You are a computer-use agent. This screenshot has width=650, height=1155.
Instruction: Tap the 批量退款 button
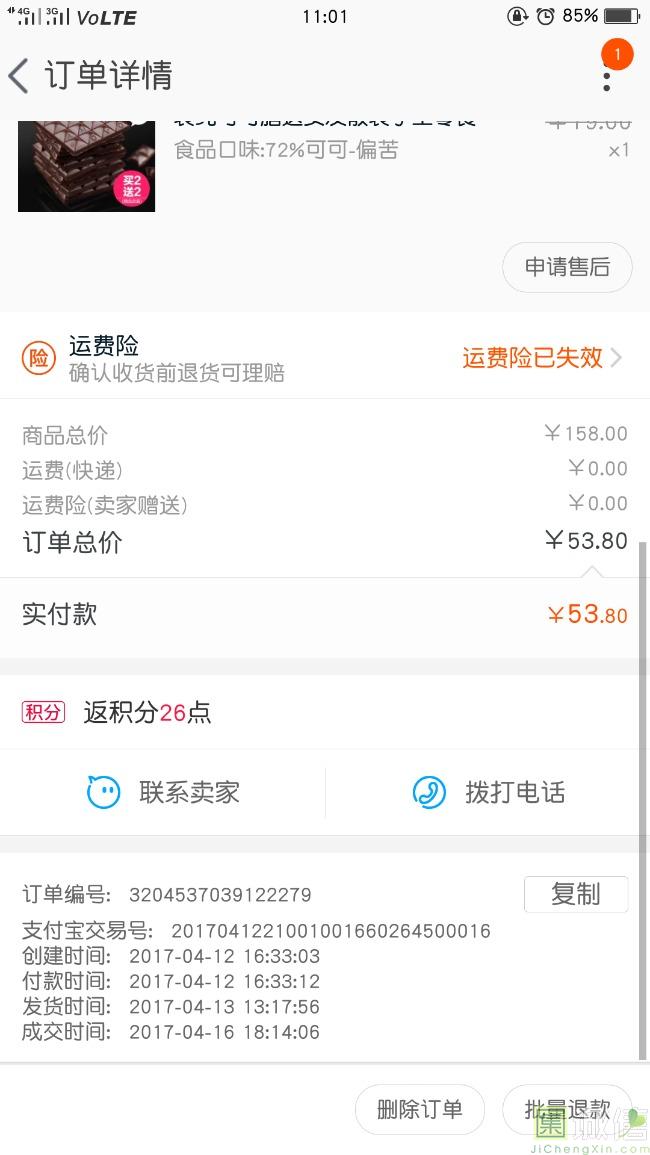(x=567, y=1109)
